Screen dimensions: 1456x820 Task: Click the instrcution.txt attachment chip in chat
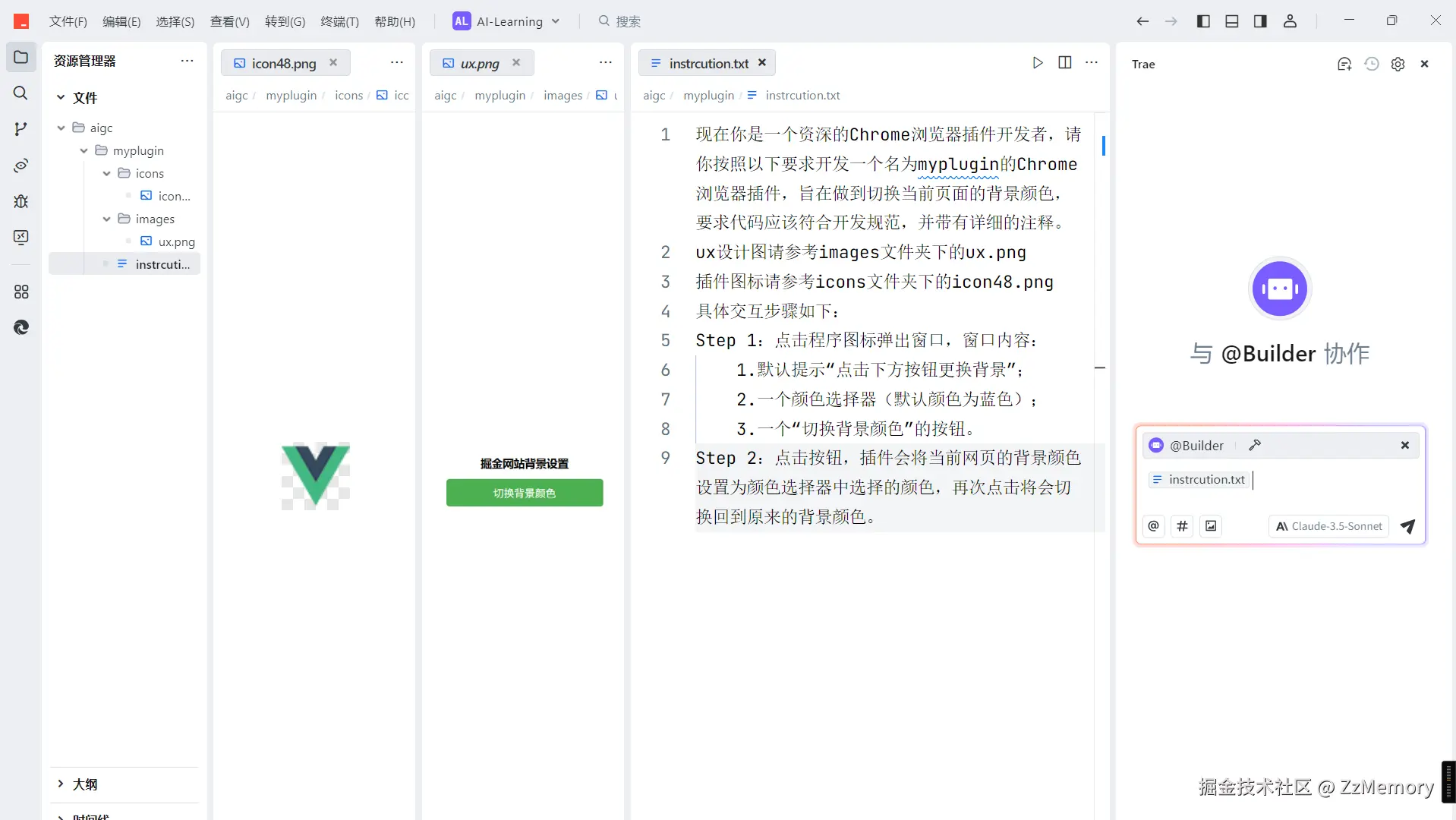point(1198,480)
